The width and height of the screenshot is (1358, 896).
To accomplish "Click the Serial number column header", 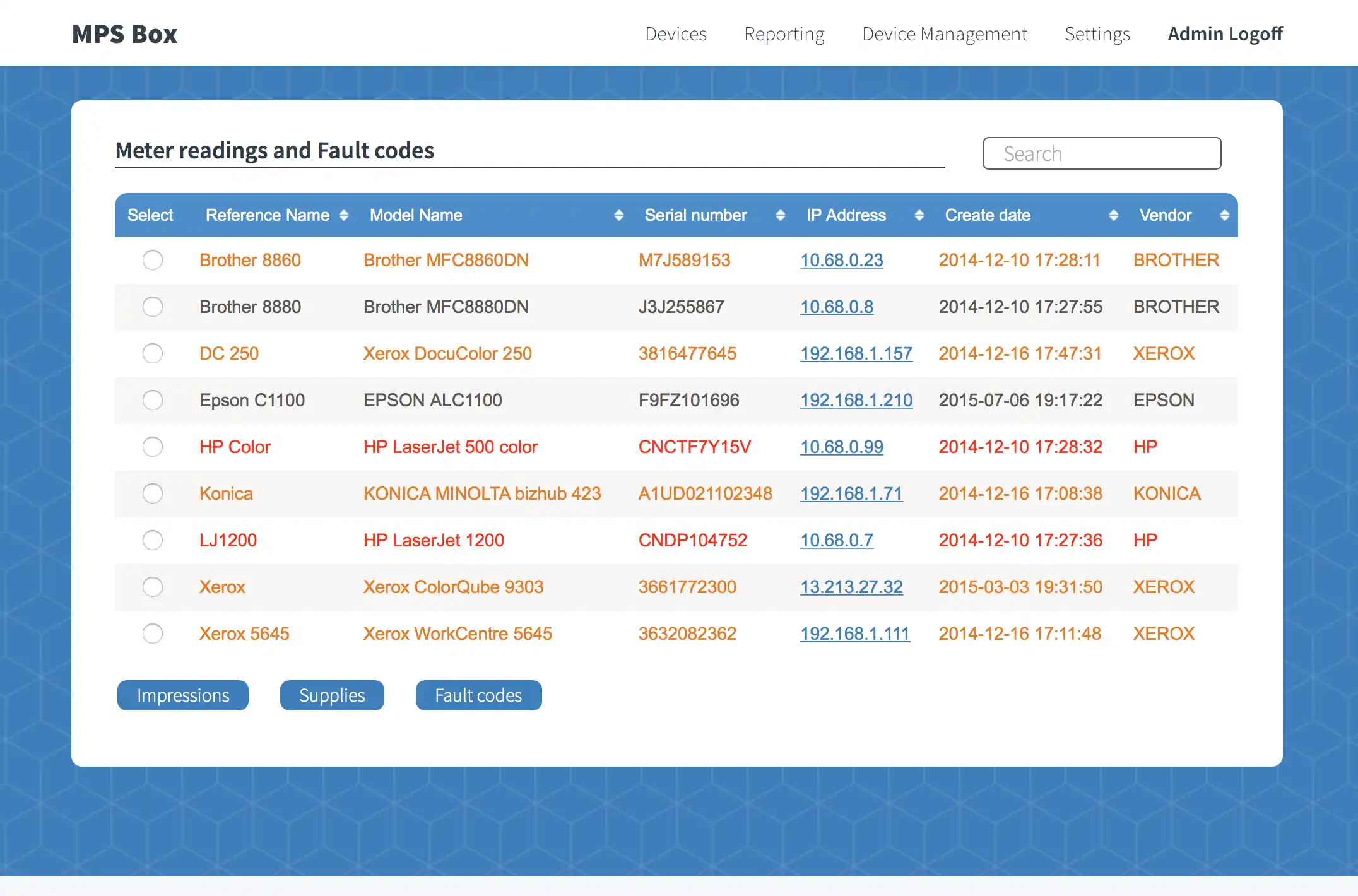I will pos(695,216).
